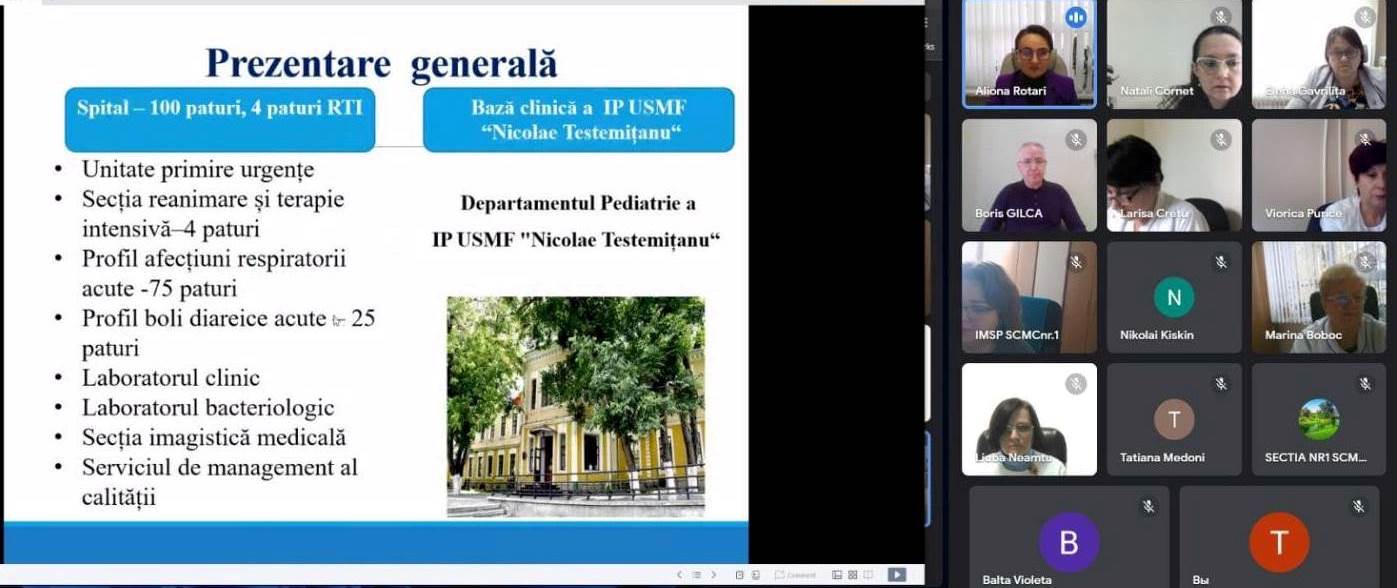Open the slide list menu icon
Screen dimensions: 1397x588
click(x=696, y=575)
